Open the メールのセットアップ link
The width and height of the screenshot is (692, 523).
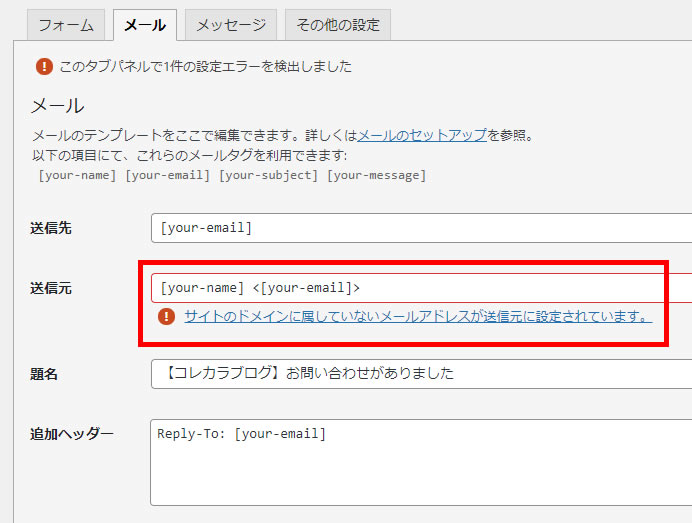tap(422, 135)
